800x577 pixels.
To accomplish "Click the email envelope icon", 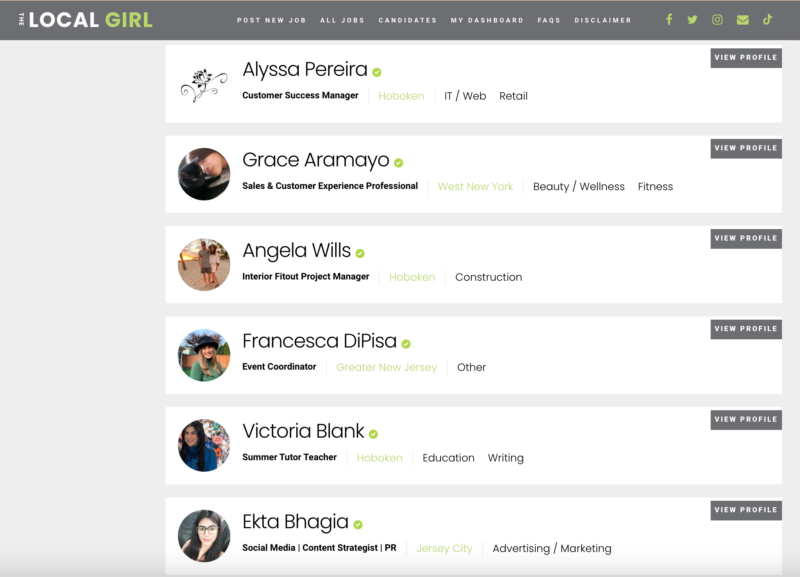I will tap(743, 20).
